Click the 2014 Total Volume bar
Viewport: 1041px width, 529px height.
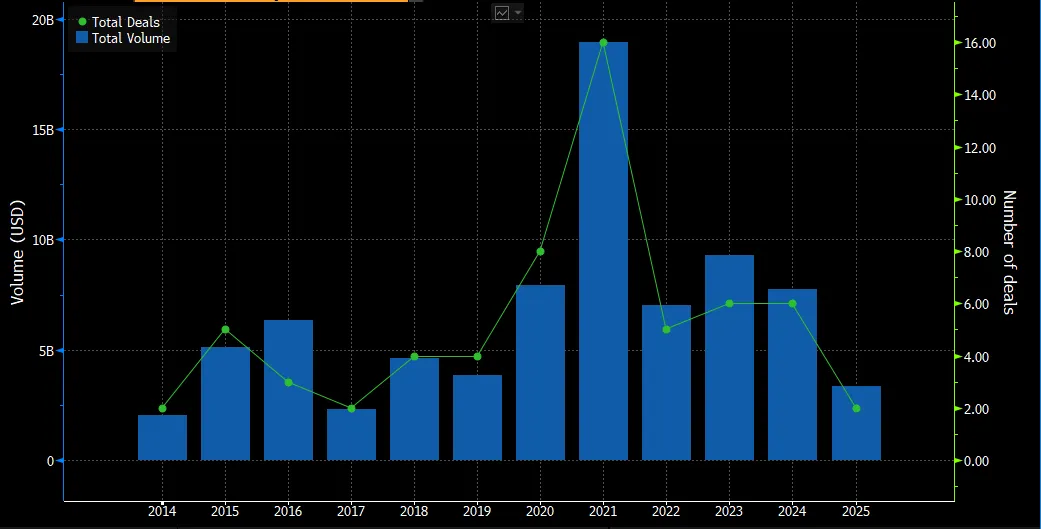click(163, 437)
